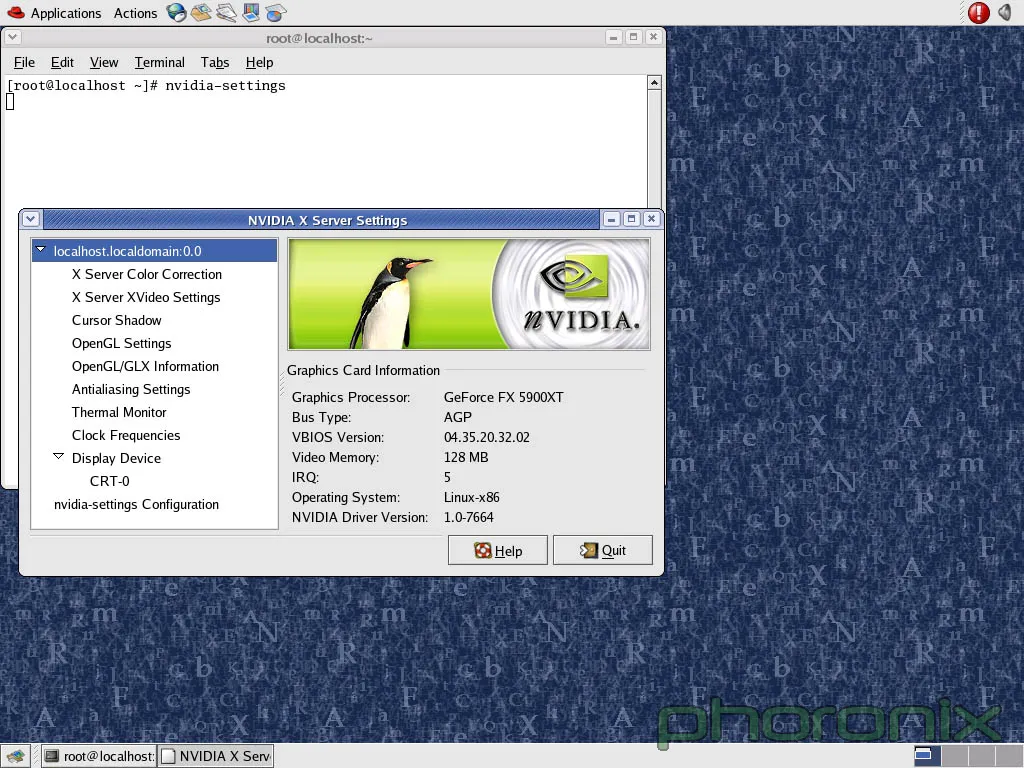Launch the email client from the top panel

click(201, 12)
